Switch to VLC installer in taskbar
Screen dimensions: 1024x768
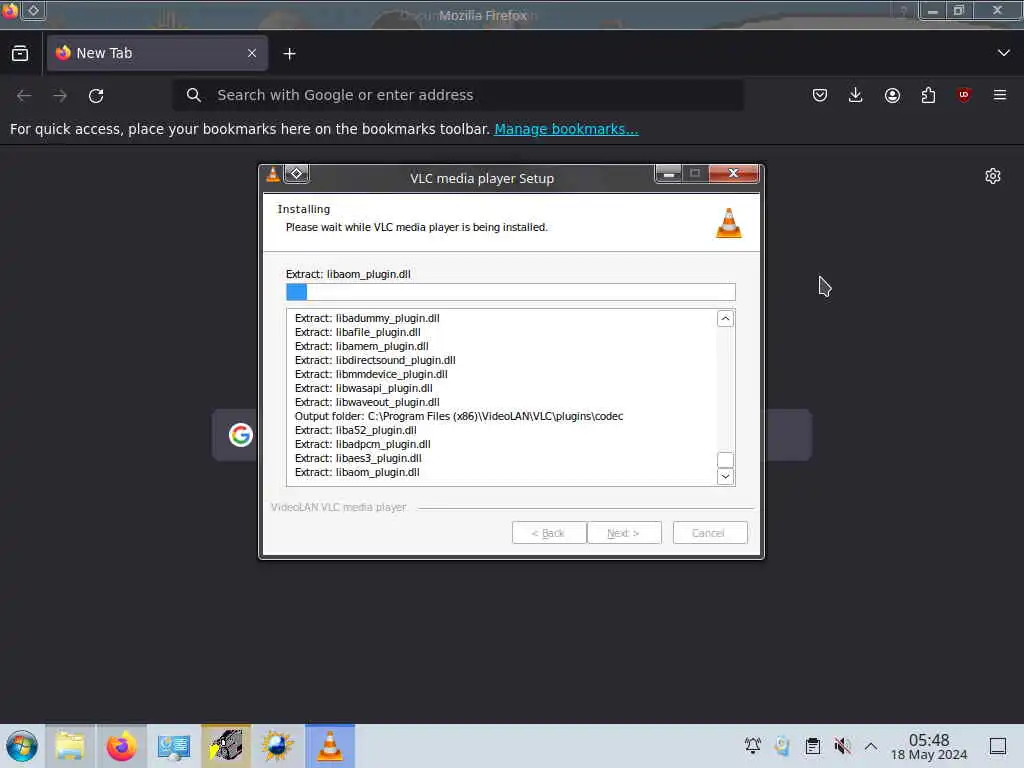330,746
